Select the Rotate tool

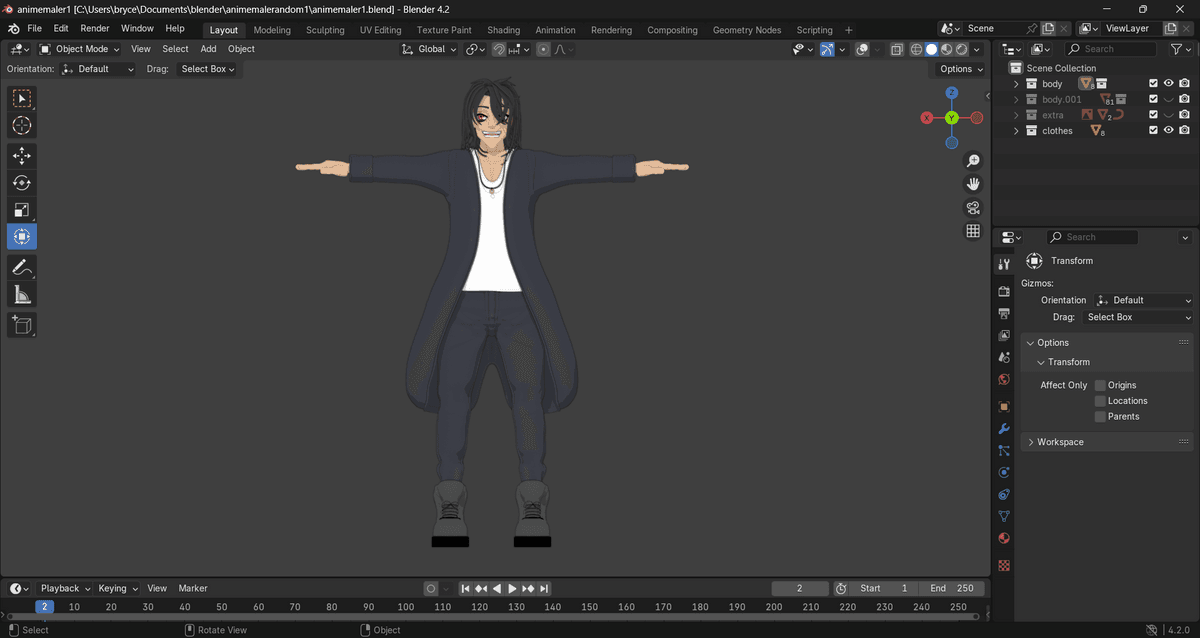coord(22,183)
